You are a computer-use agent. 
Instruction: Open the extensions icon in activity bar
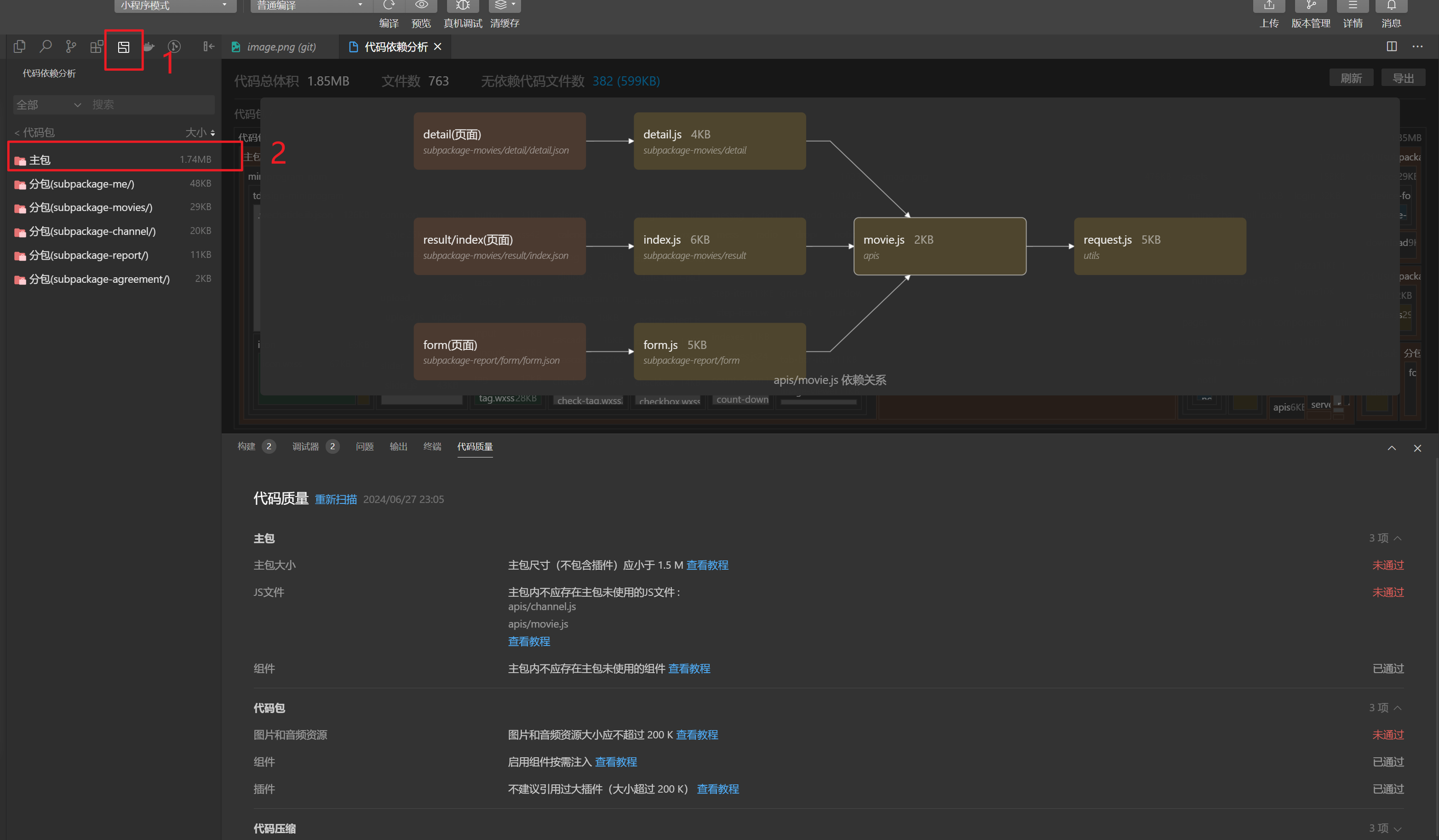pos(97,46)
